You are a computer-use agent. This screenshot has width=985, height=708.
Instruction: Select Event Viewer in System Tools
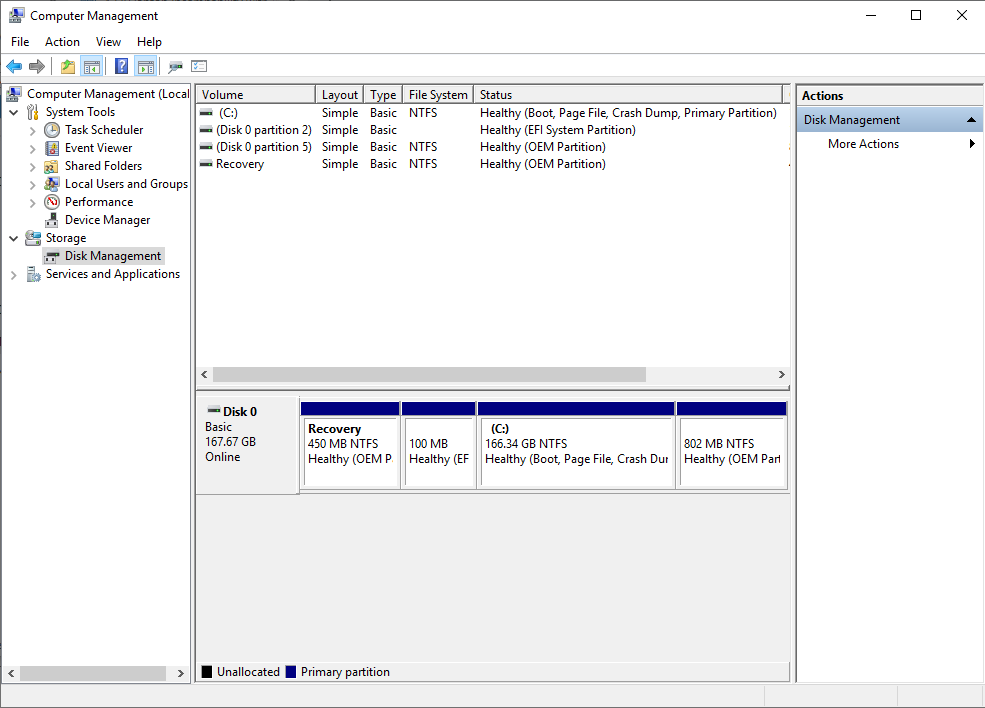click(x=98, y=148)
